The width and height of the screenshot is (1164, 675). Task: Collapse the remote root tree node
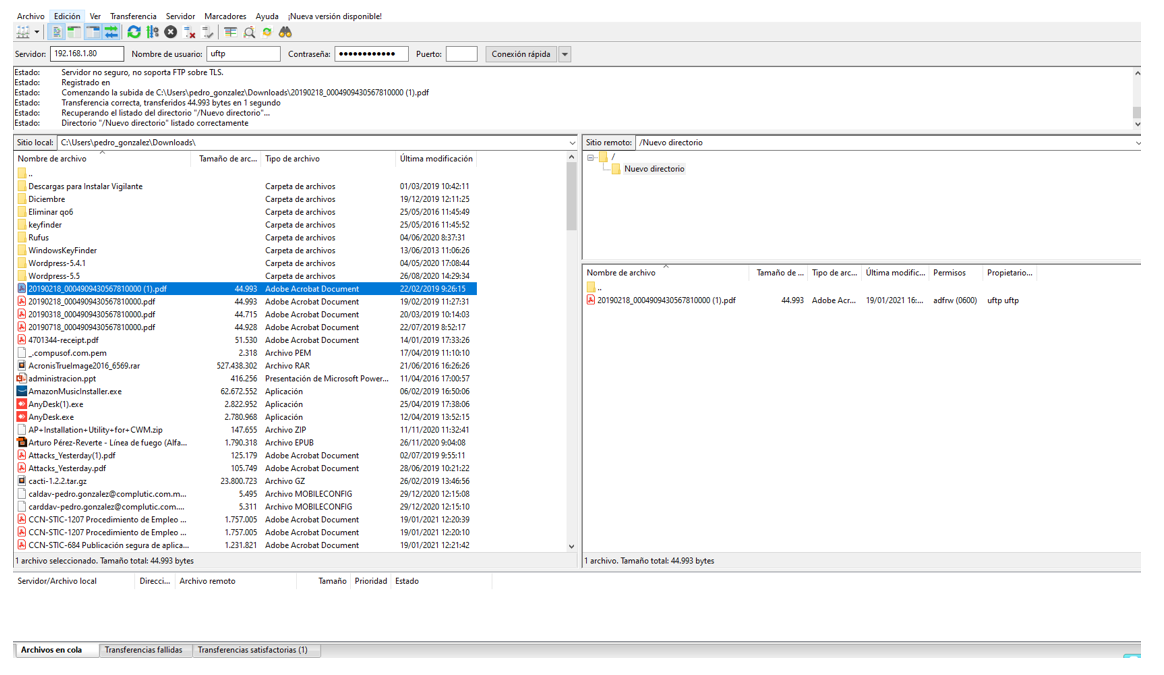(591, 157)
